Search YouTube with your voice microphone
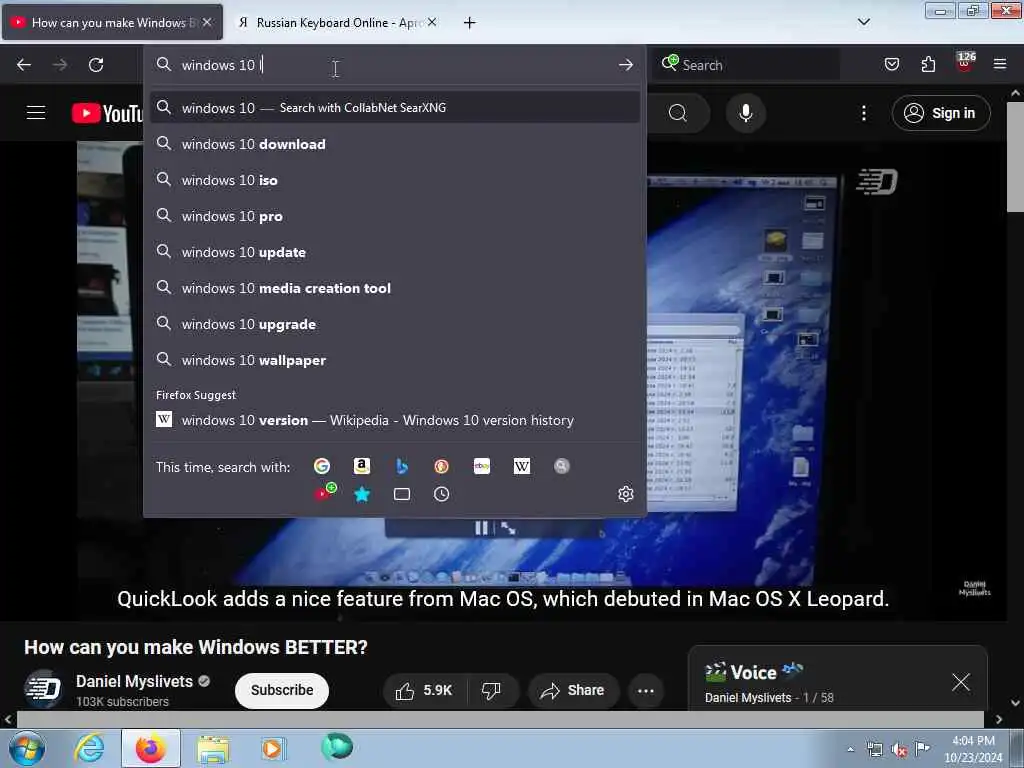 [745, 113]
